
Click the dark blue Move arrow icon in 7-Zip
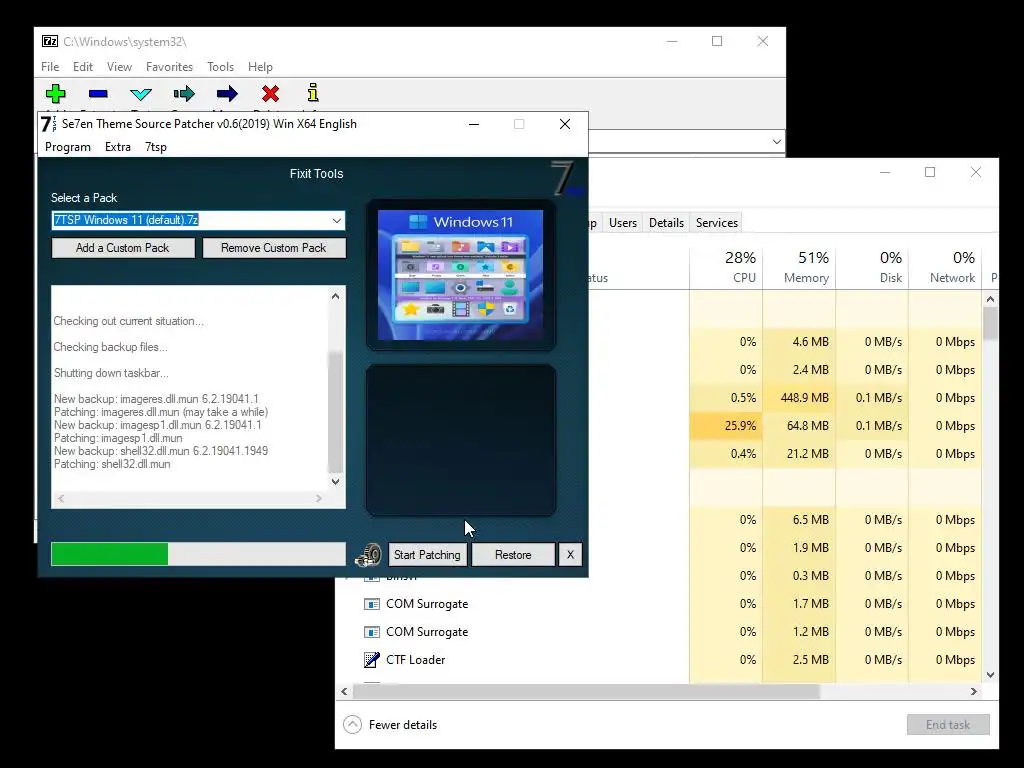point(227,94)
